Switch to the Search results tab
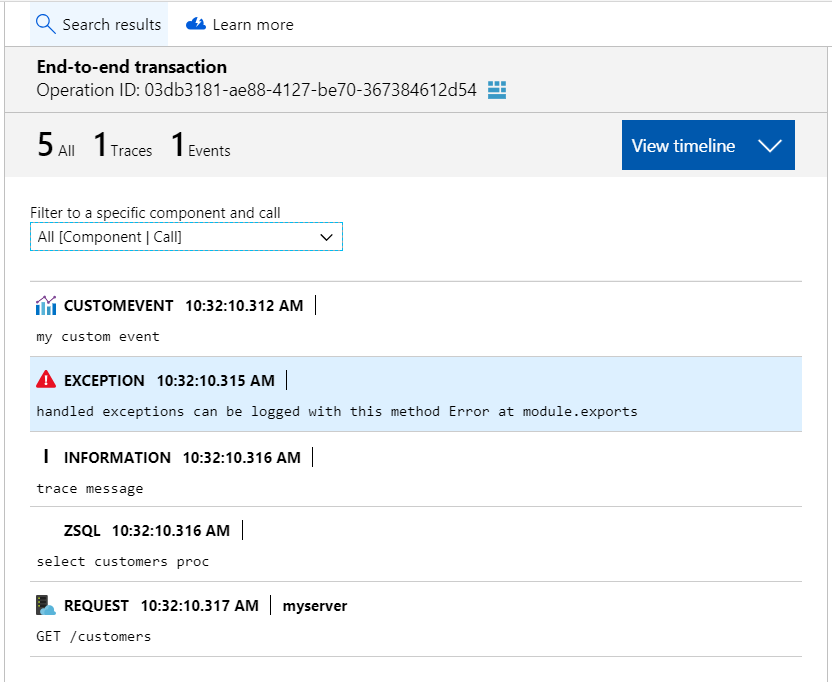This screenshot has height=682, width=832. (x=98, y=23)
